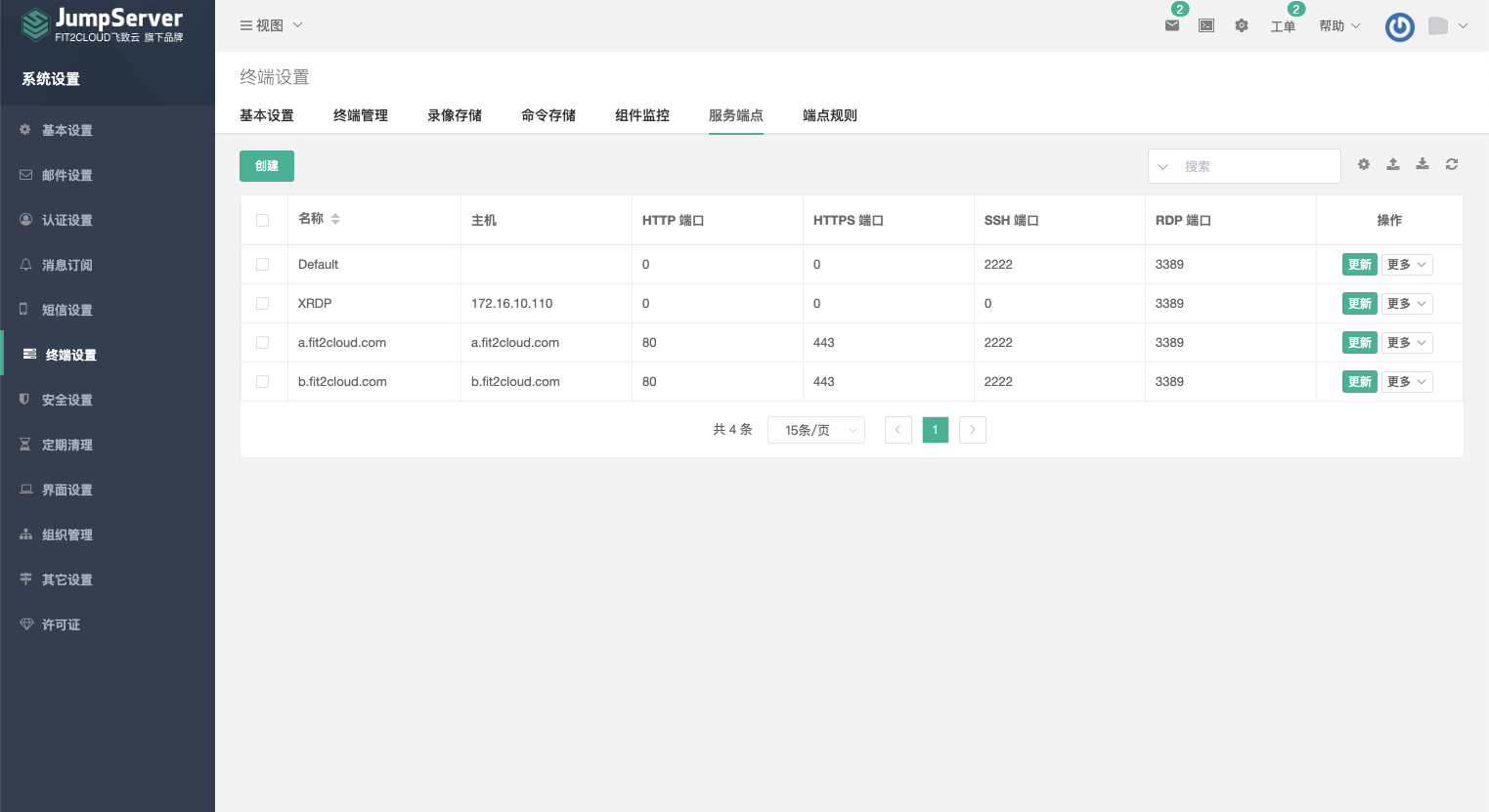Open the 15条/页 page size dropdown
Image resolution: width=1489 pixels, height=812 pixels.
(x=815, y=429)
